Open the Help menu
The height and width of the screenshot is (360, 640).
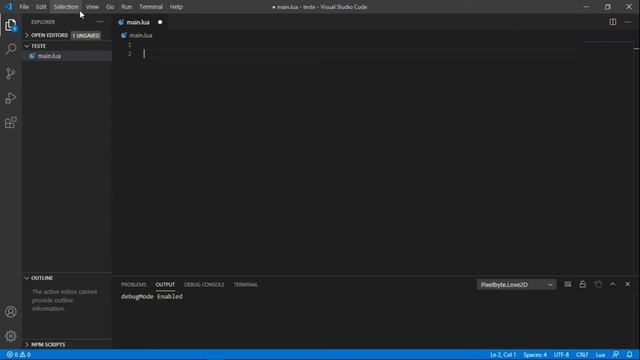176,7
